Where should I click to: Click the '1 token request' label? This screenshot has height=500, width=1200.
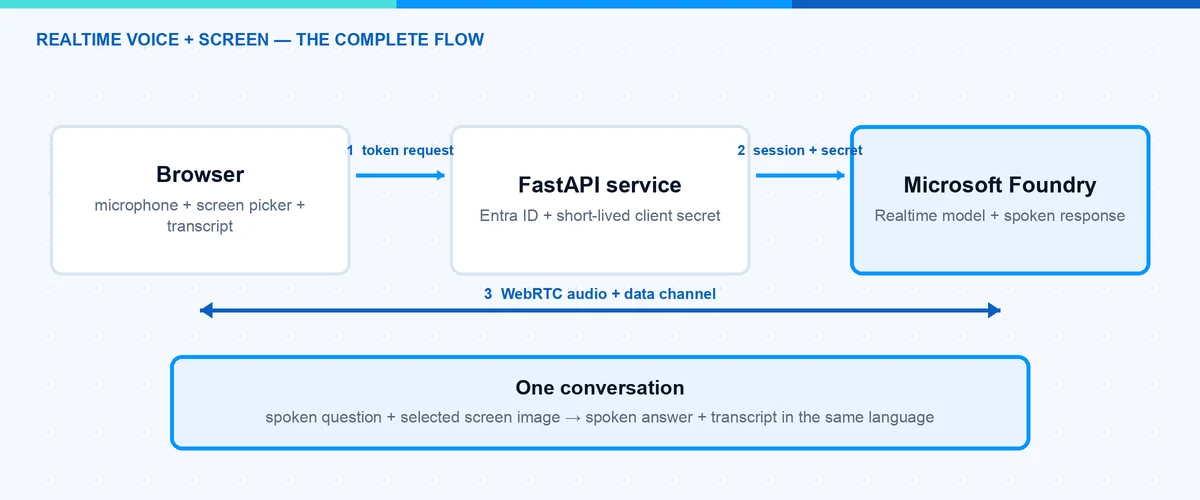400,150
